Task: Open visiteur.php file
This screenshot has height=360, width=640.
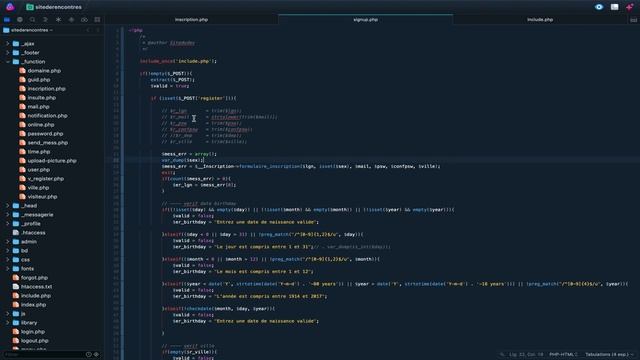Action: [x=42, y=196]
